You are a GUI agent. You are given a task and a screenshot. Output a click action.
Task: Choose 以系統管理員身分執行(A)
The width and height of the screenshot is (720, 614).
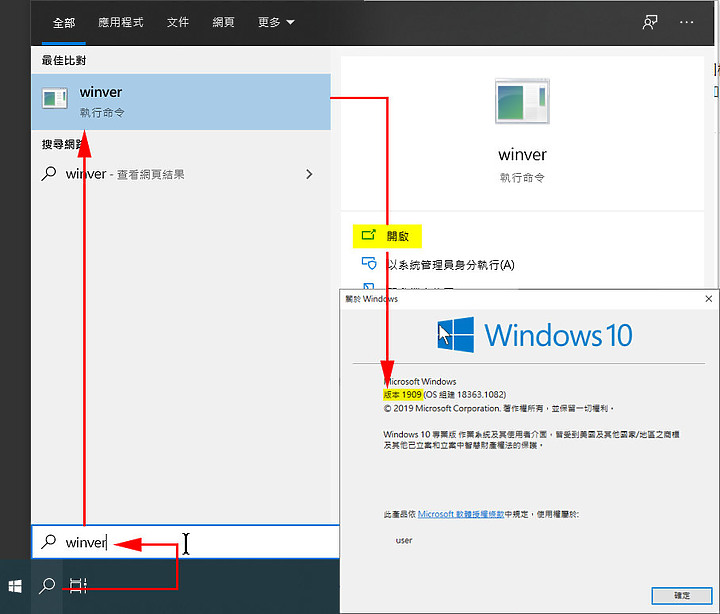point(451,265)
